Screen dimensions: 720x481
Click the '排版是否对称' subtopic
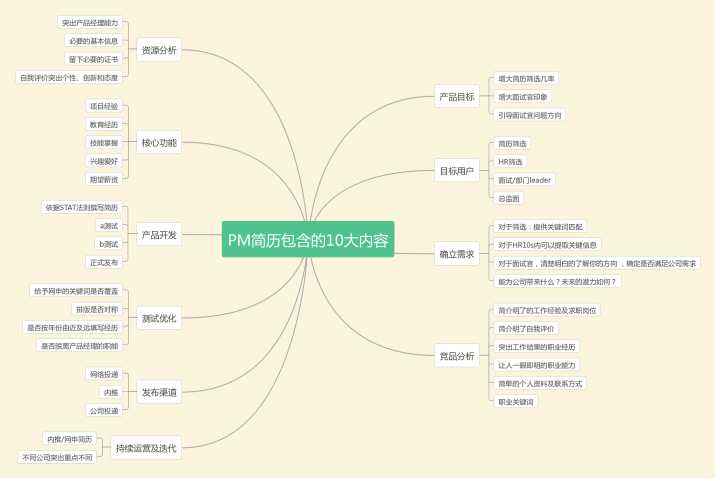(x=97, y=309)
